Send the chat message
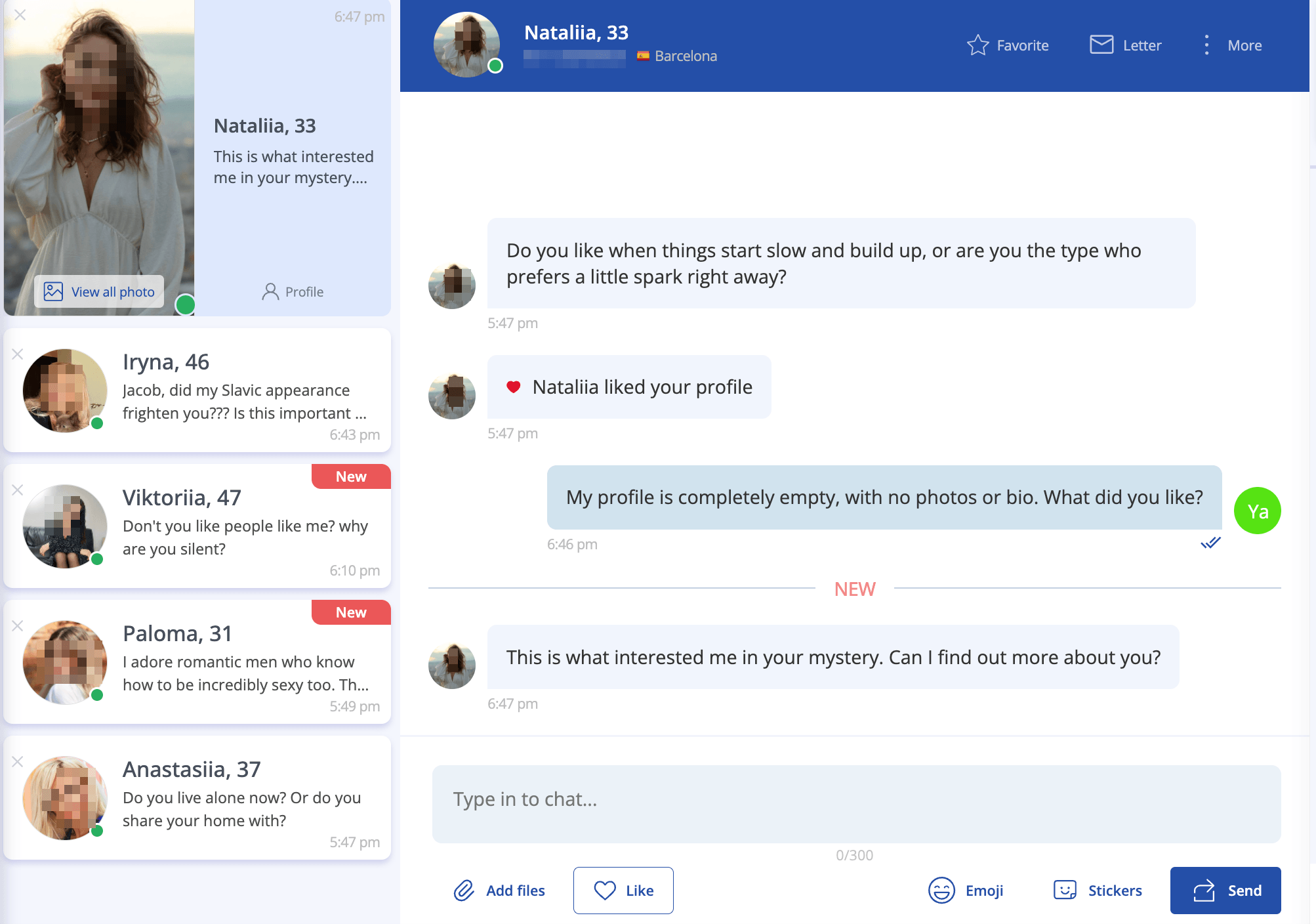The image size is (1316, 924). pos(1225,891)
